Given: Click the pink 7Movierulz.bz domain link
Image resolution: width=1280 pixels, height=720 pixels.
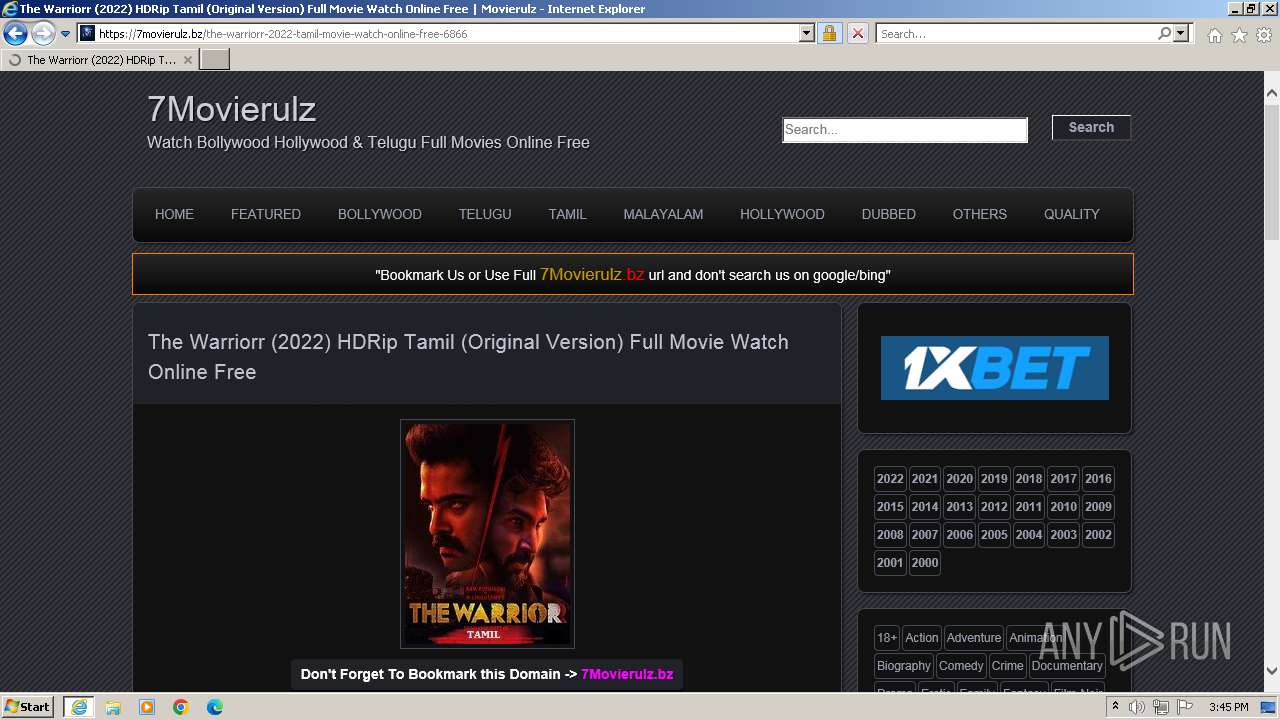Looking at the screenshot, I should (x=627, y=674).
